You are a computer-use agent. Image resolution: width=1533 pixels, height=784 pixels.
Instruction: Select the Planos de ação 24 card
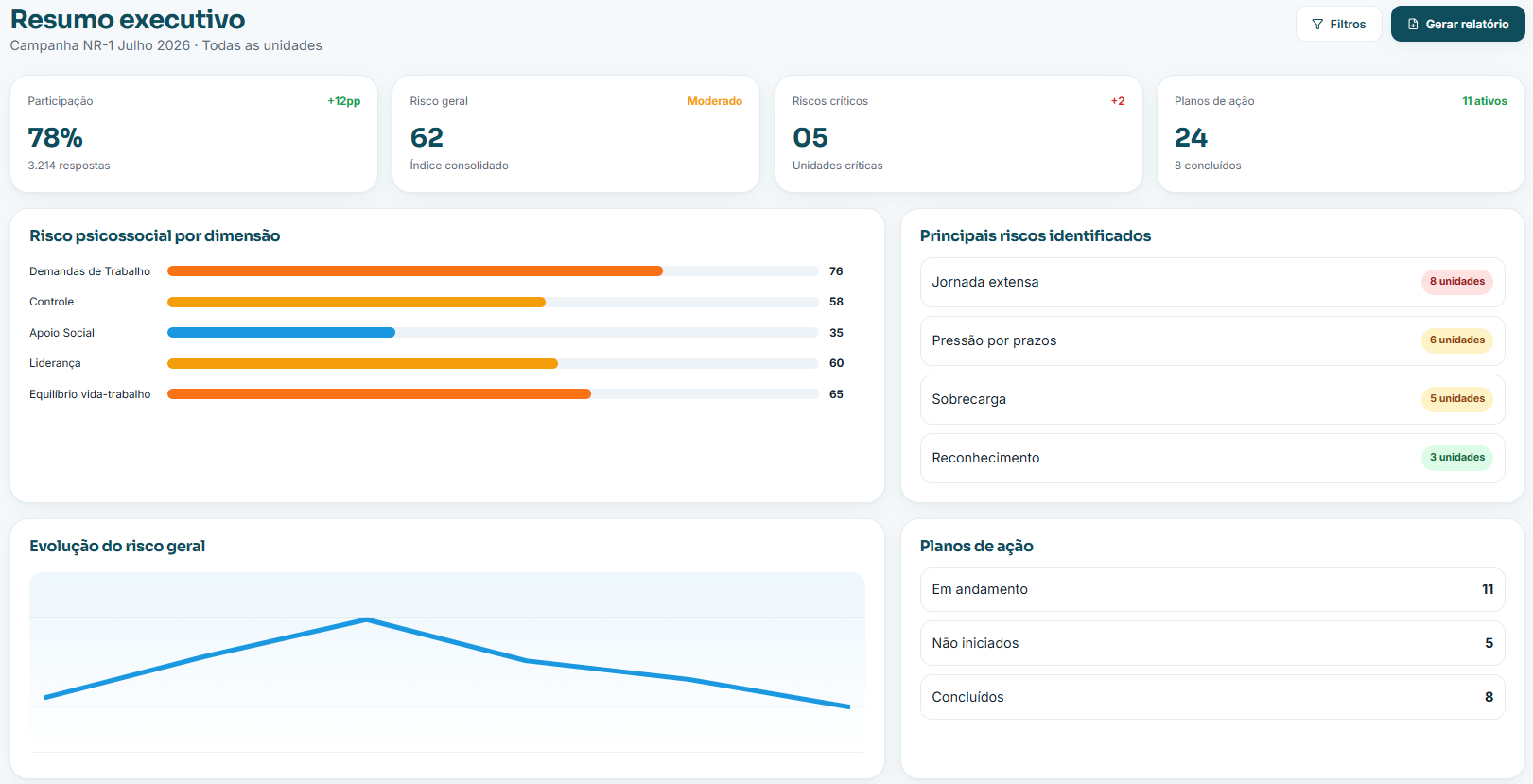(x=1341, y=134)
